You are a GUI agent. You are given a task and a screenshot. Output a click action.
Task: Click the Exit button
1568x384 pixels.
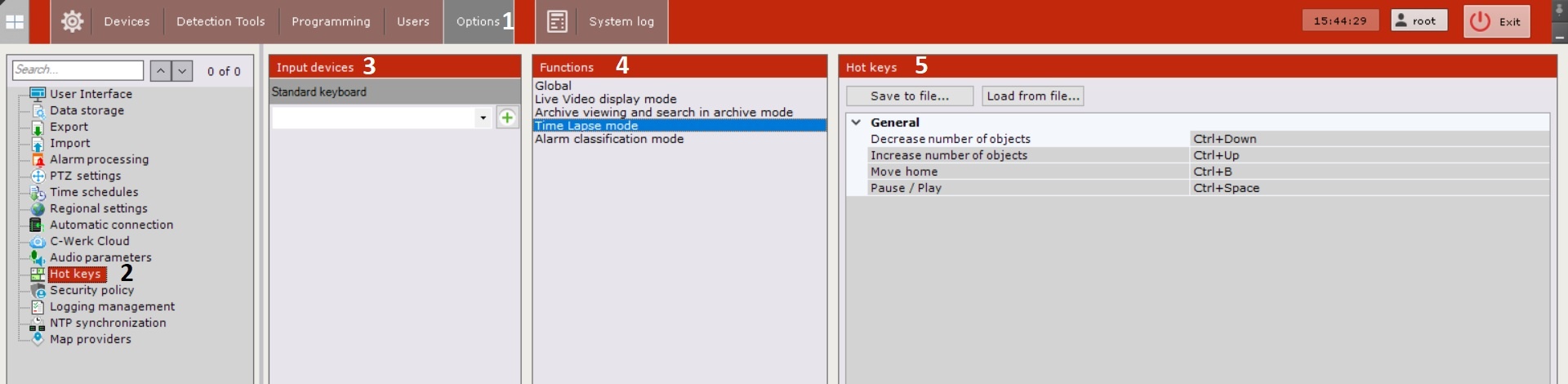pos(1496,21)
